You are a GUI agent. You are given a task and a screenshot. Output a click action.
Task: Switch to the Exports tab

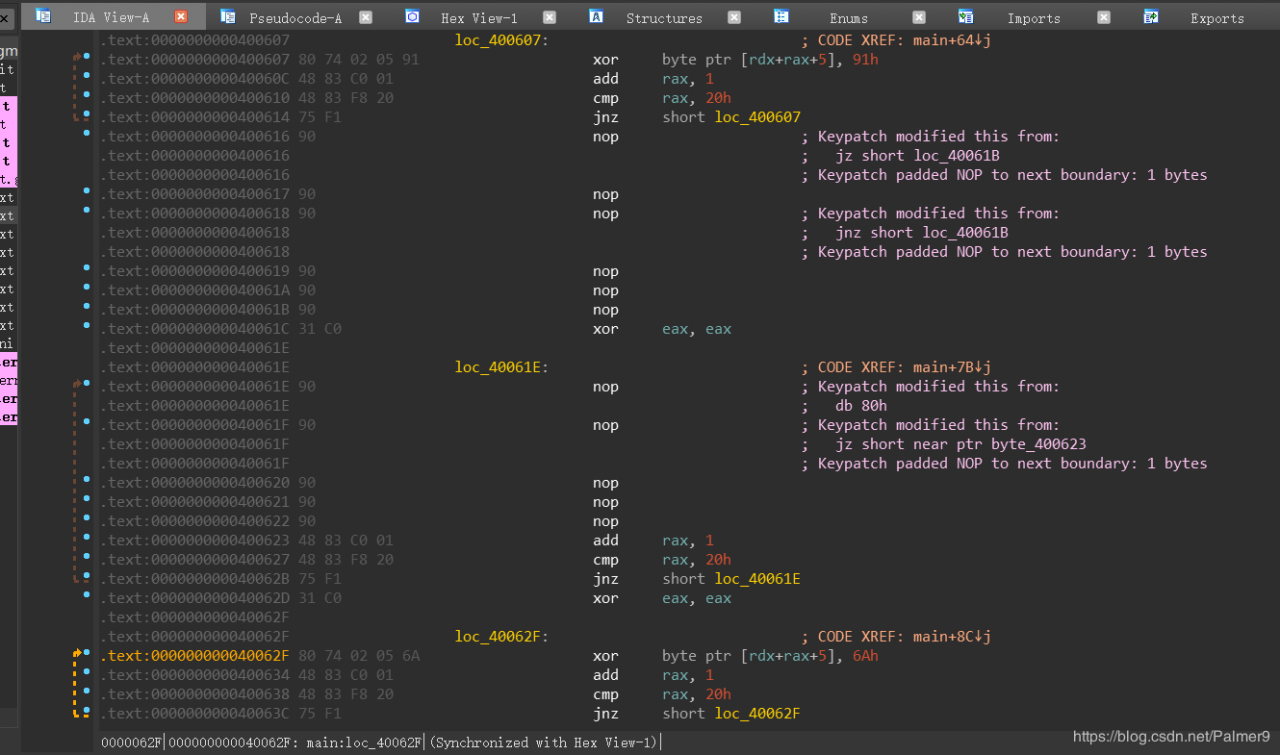click(1217, 17)
